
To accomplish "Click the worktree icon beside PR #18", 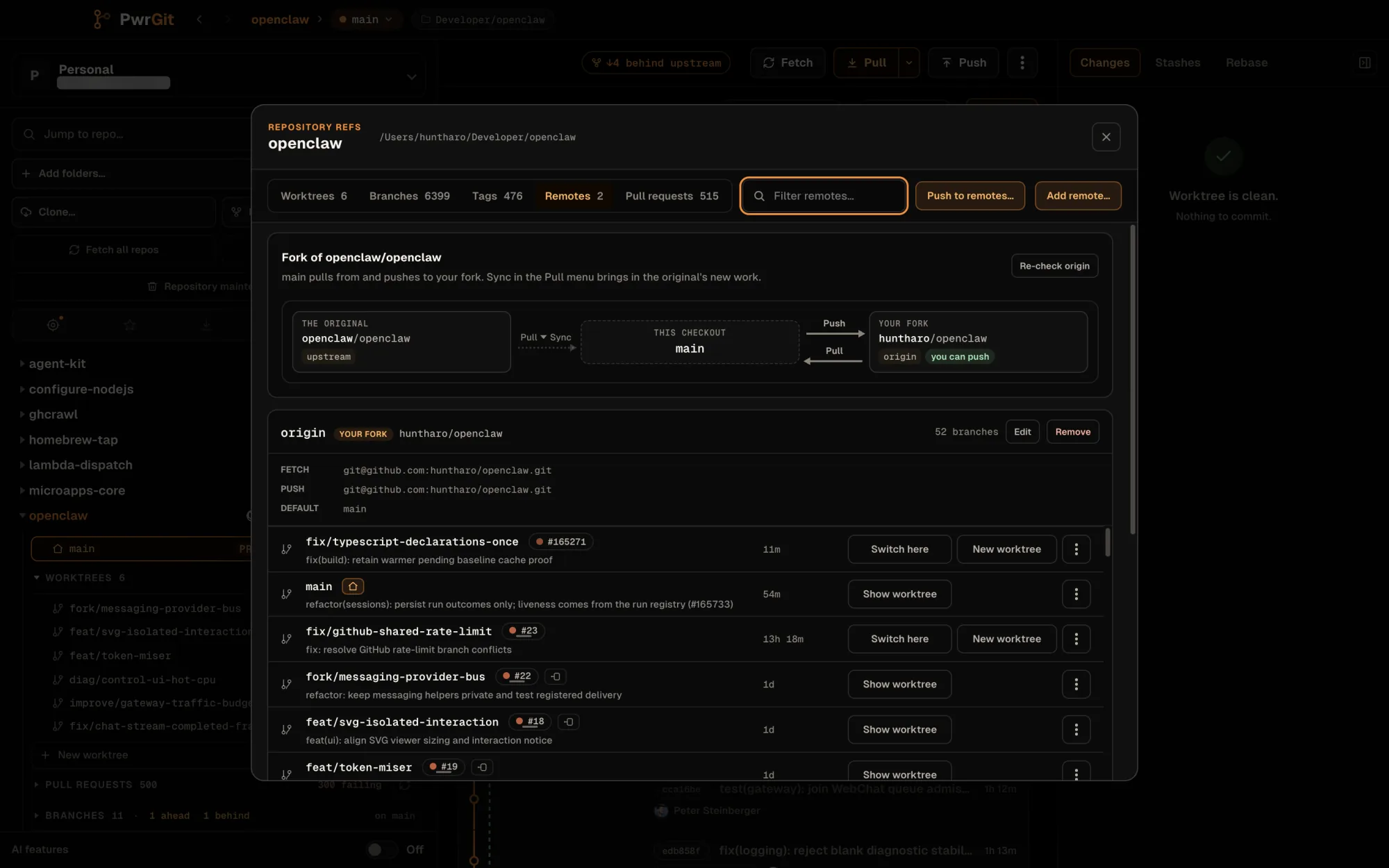I will (569, 721).
